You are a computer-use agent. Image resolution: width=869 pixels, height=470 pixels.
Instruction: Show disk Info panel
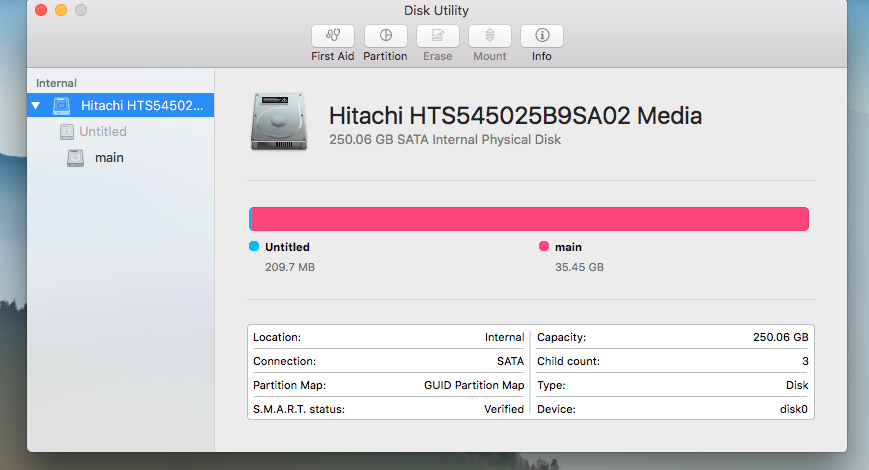coord(541,36)
